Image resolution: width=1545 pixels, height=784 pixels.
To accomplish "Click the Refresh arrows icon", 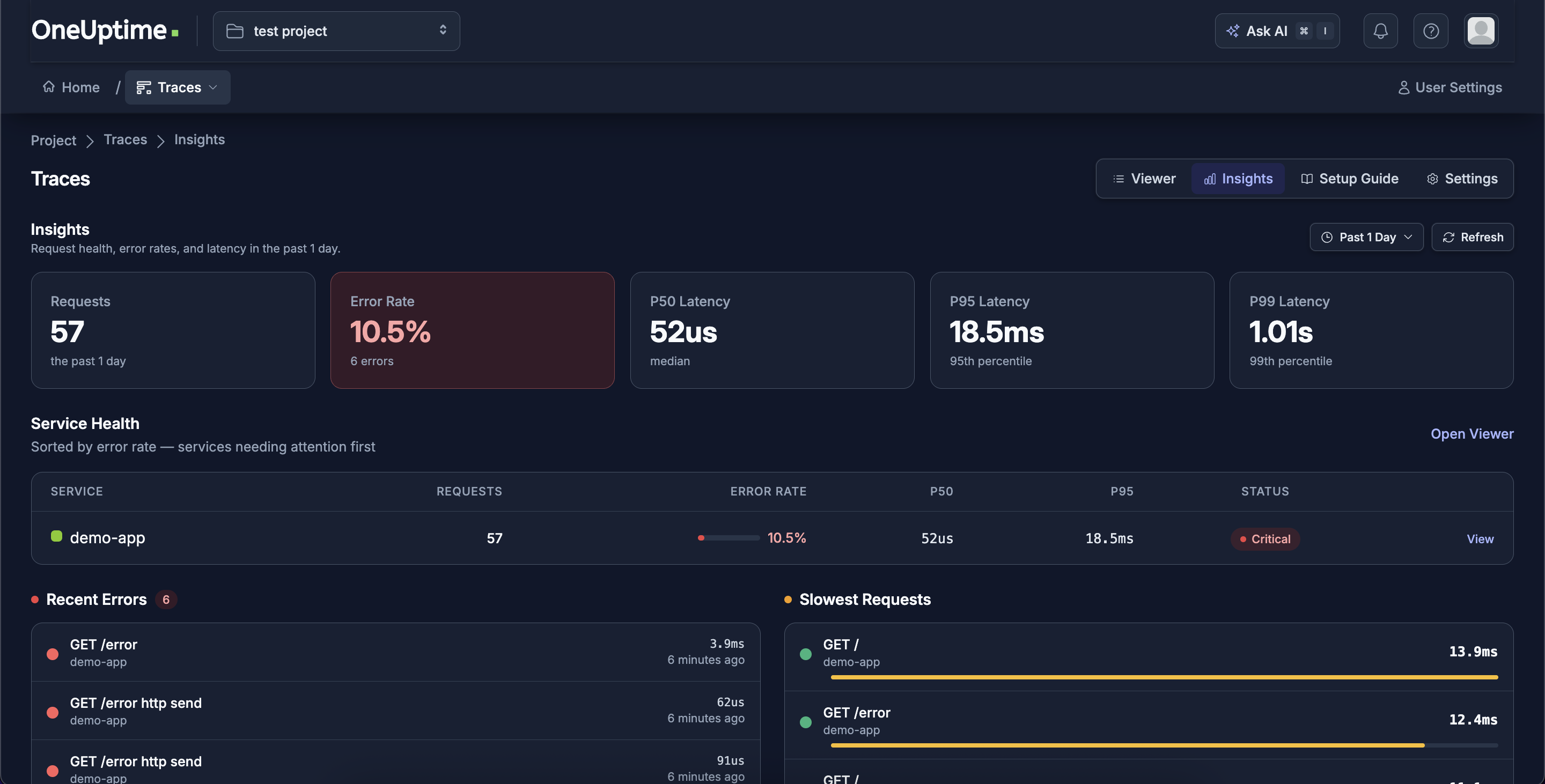I will coord(1448,238).
